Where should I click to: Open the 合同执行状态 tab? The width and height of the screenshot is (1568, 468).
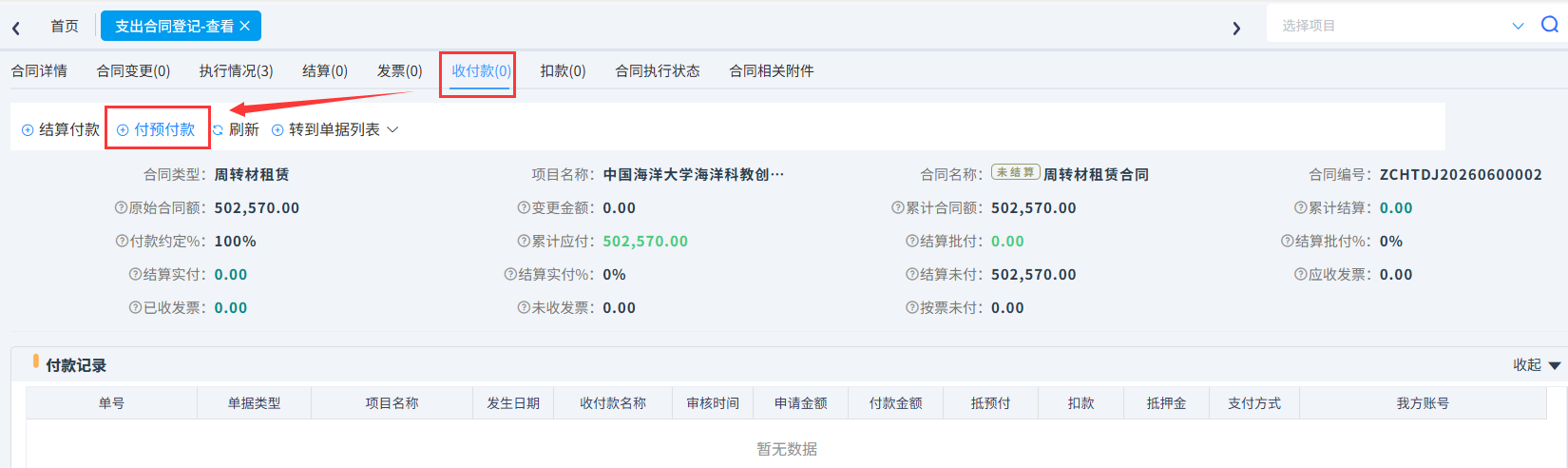click(x=658, y=70)
